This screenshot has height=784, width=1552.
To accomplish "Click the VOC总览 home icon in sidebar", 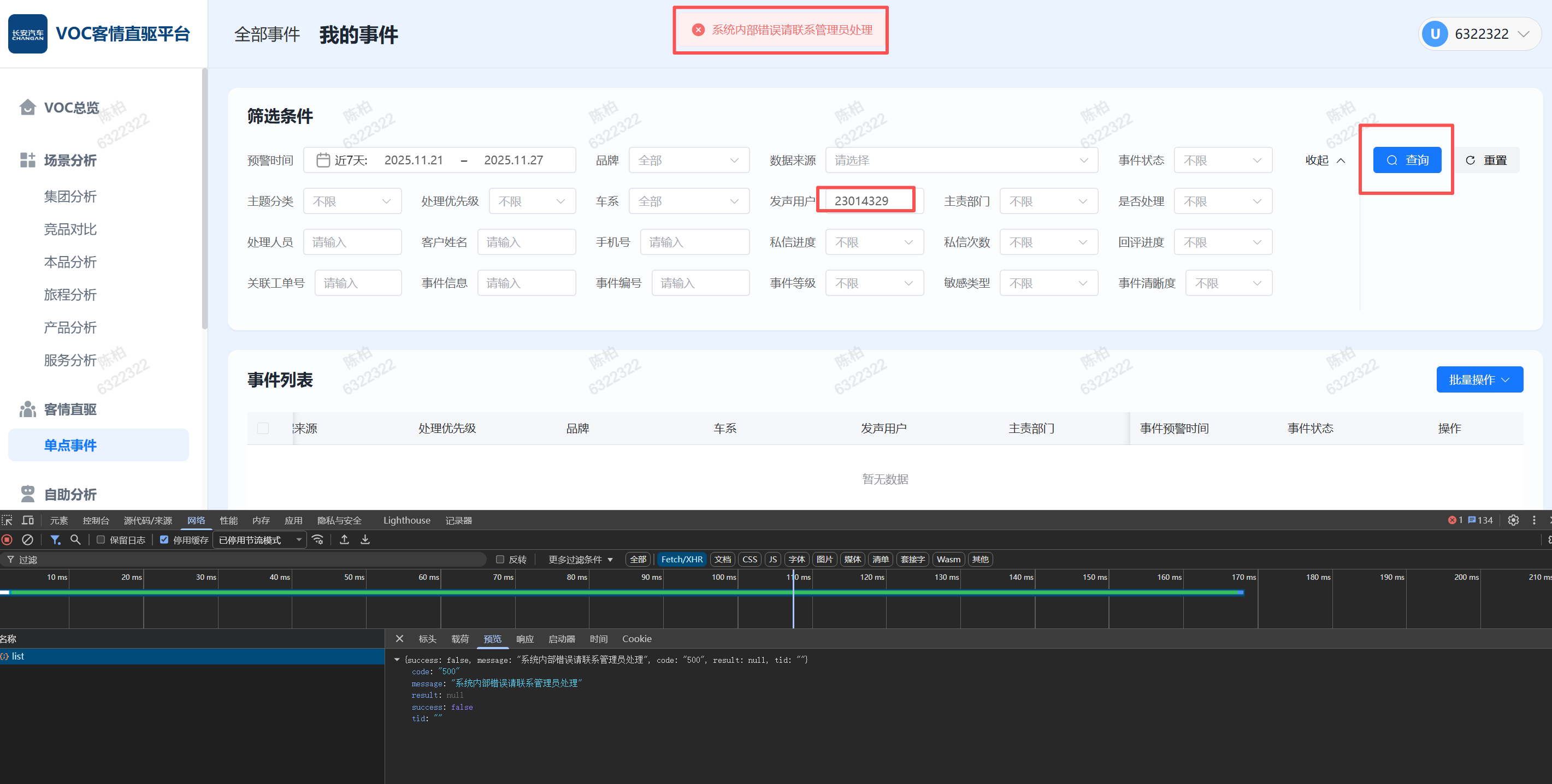I will 27,107.
